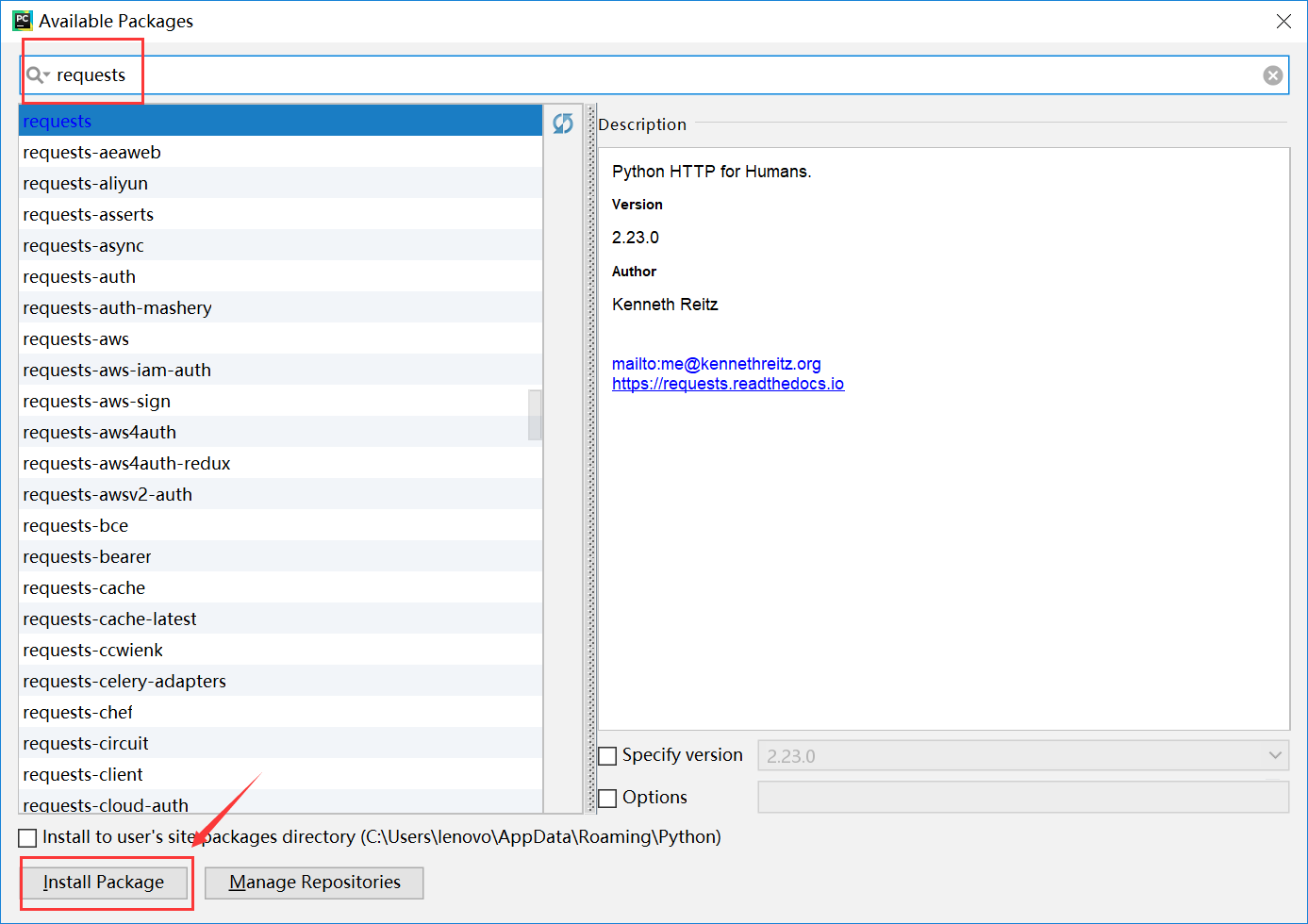
Task: Click the Kenneth Reitz author text
Action: [x=665, y=305]
